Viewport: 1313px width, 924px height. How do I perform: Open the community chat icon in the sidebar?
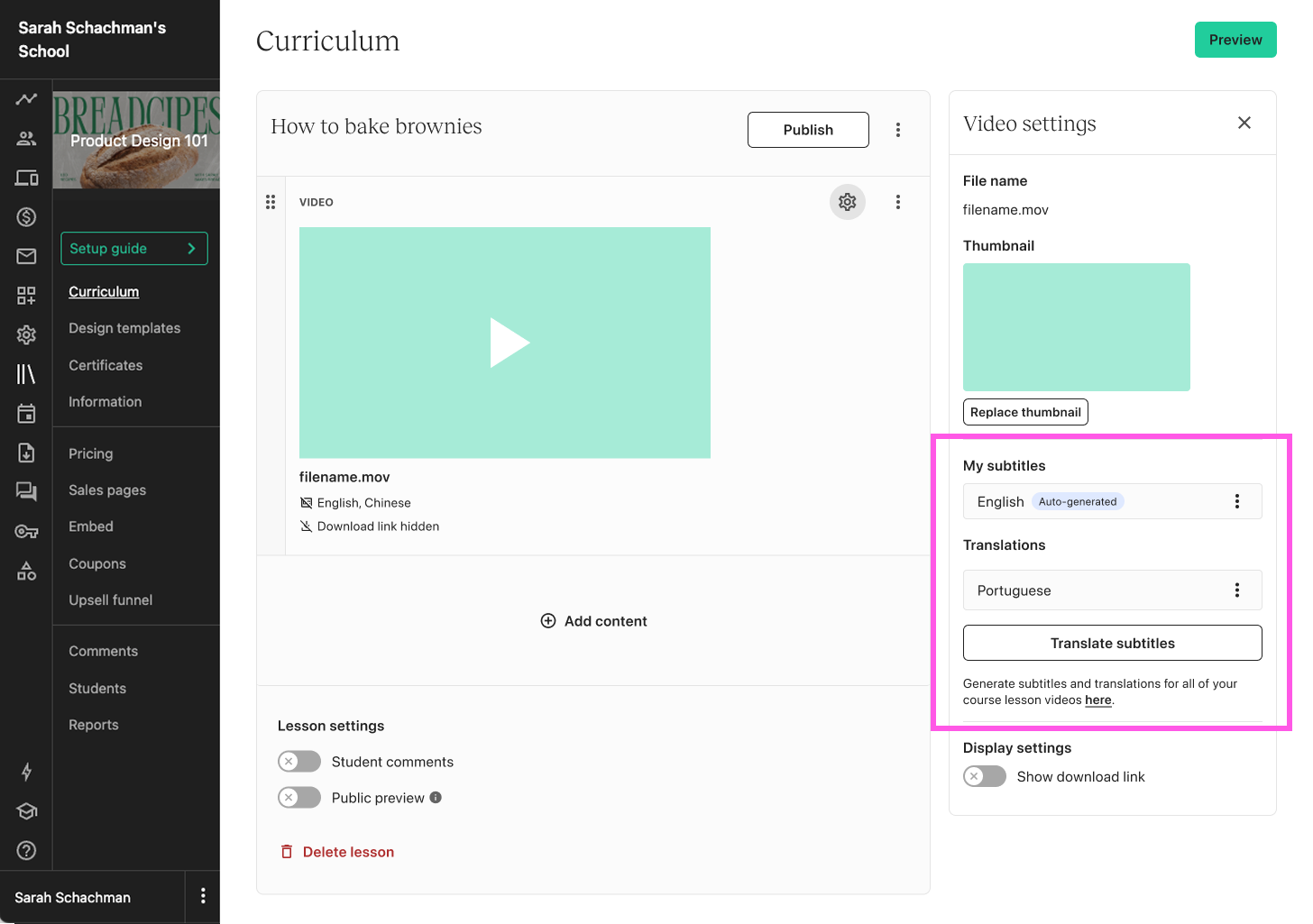pyautogui.click(x=26, y=491)
